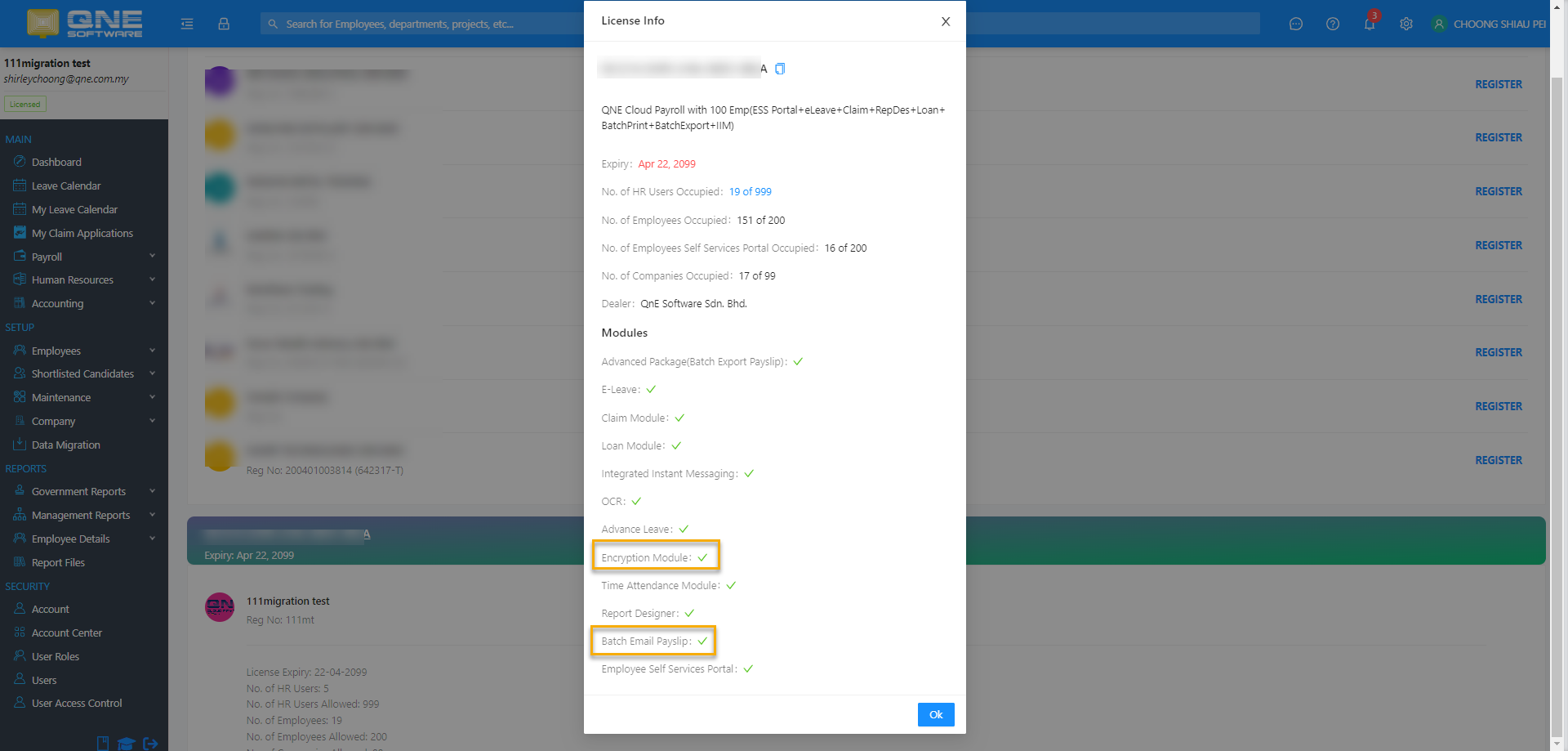Expand the Company menu arrow
This screenshot has width=1568, height=751.
[x=153, y=421]
